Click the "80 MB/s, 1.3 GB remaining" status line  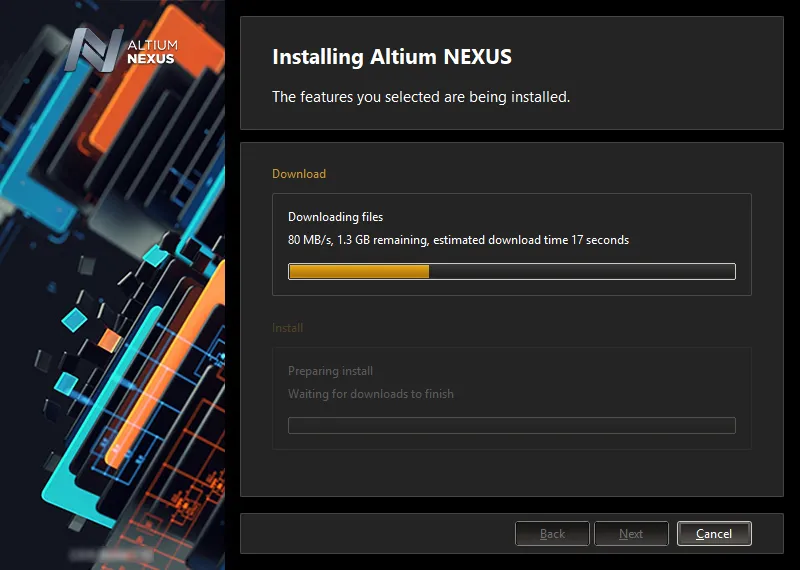[x=358, y=240]
